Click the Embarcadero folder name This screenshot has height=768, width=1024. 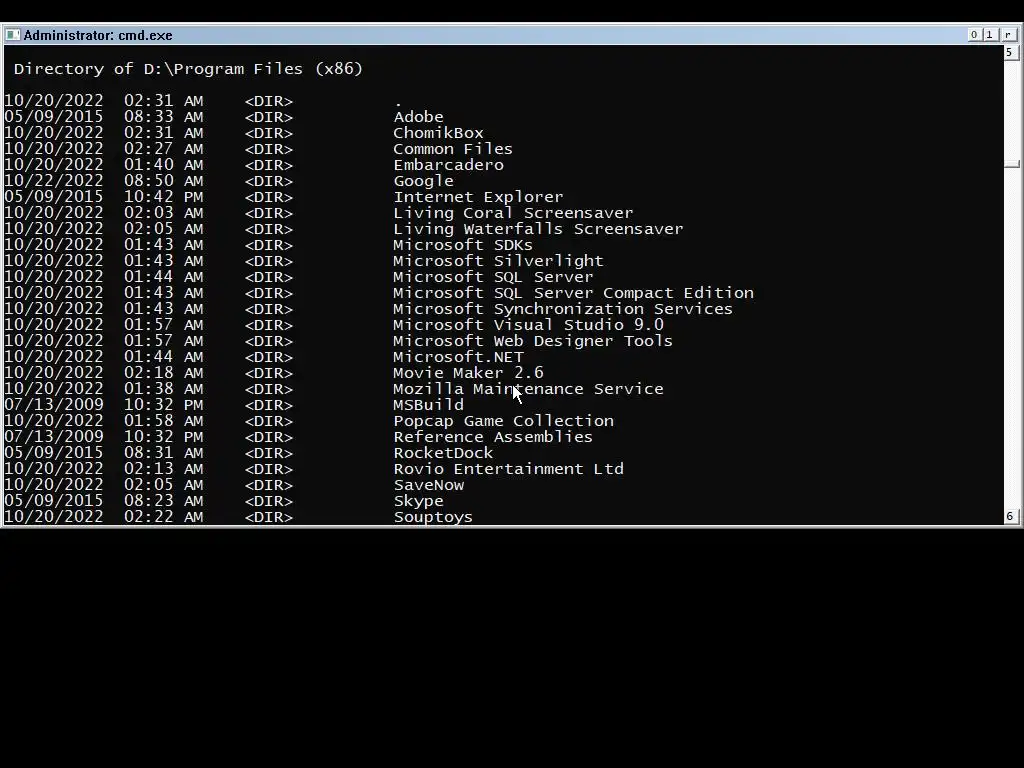tap(449, 165)
